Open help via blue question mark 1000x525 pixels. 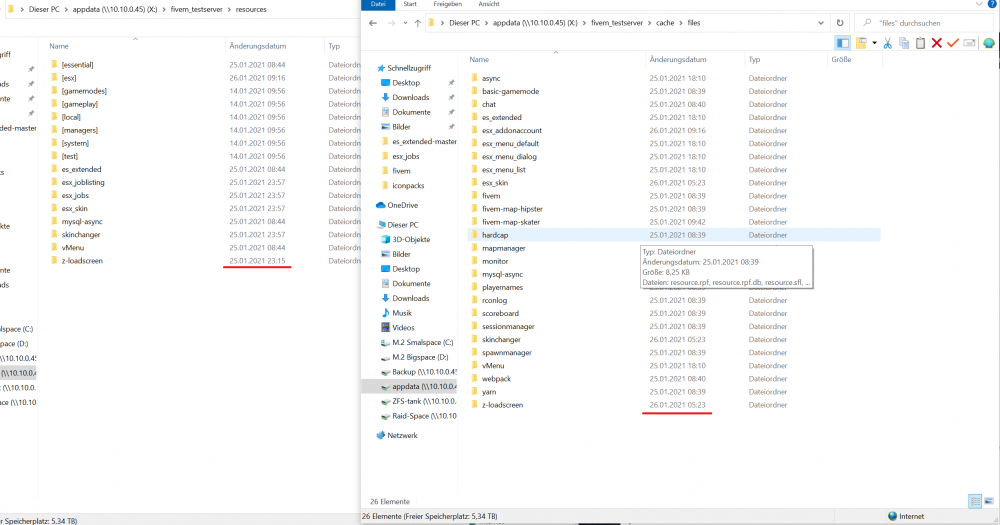pyautogui.click(x=994, y=4)
